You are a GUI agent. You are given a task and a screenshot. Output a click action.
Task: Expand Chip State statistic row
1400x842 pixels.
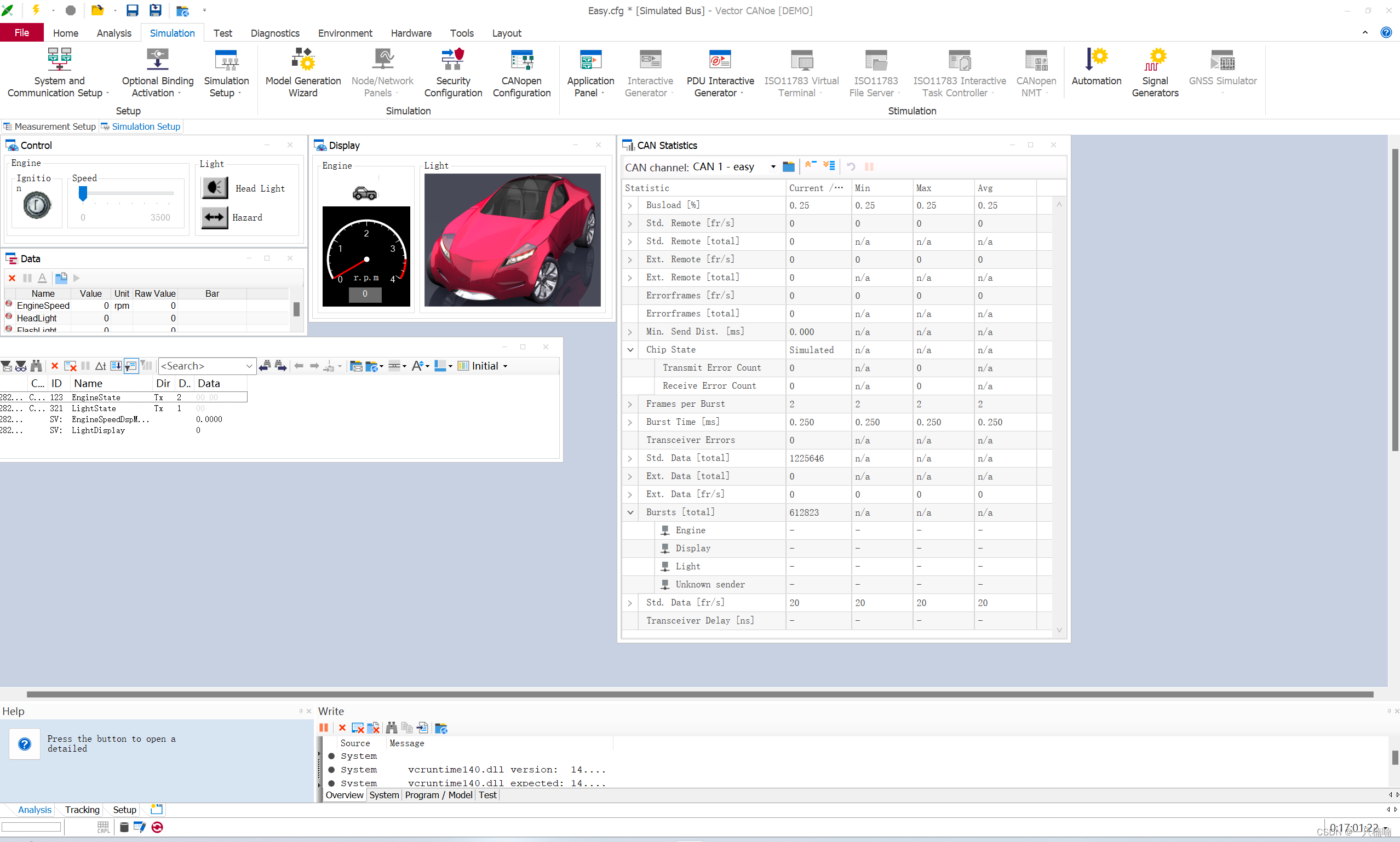pos(629,349)
